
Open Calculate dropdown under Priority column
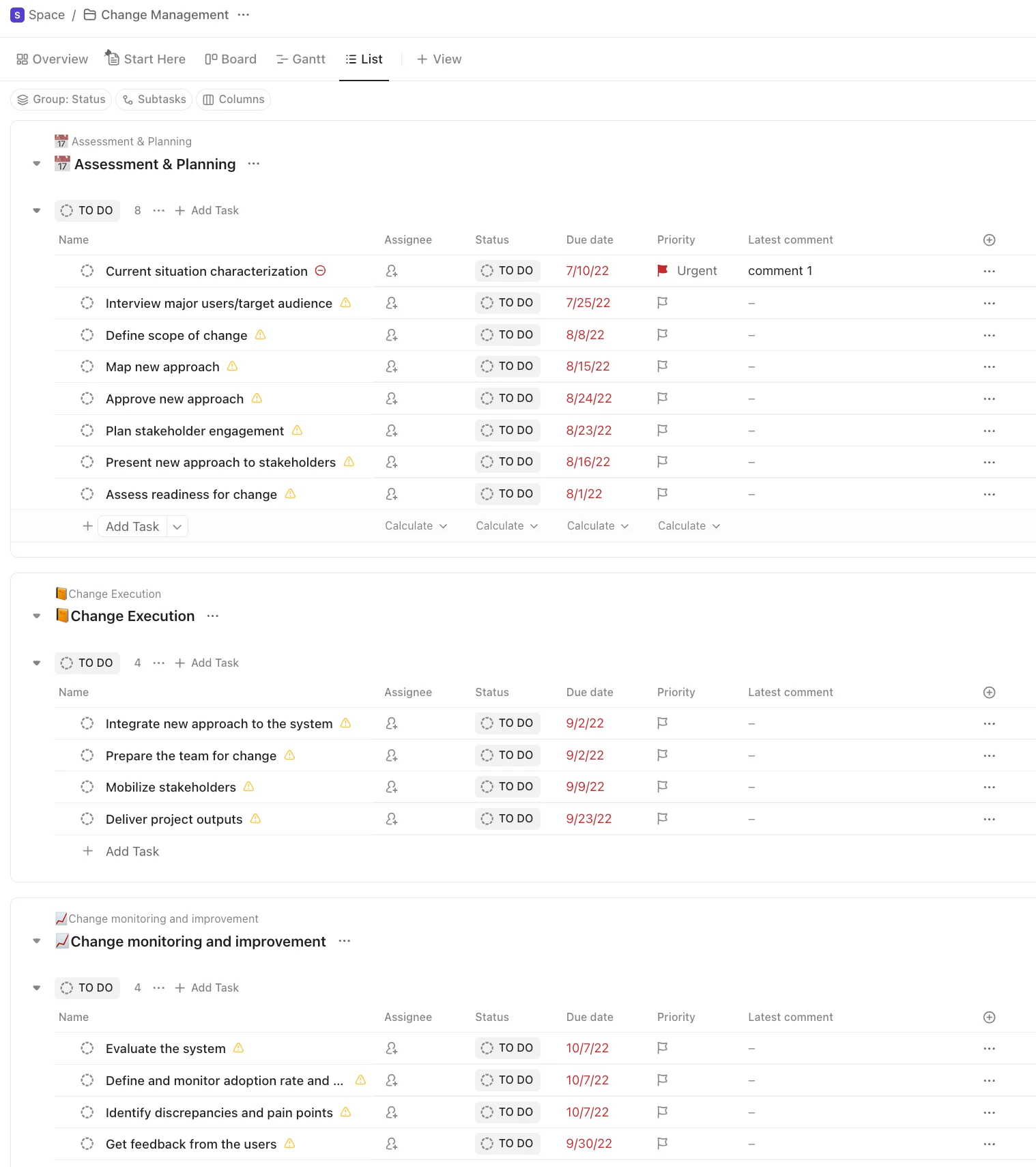pyautogui.click(x=689, y=526)
